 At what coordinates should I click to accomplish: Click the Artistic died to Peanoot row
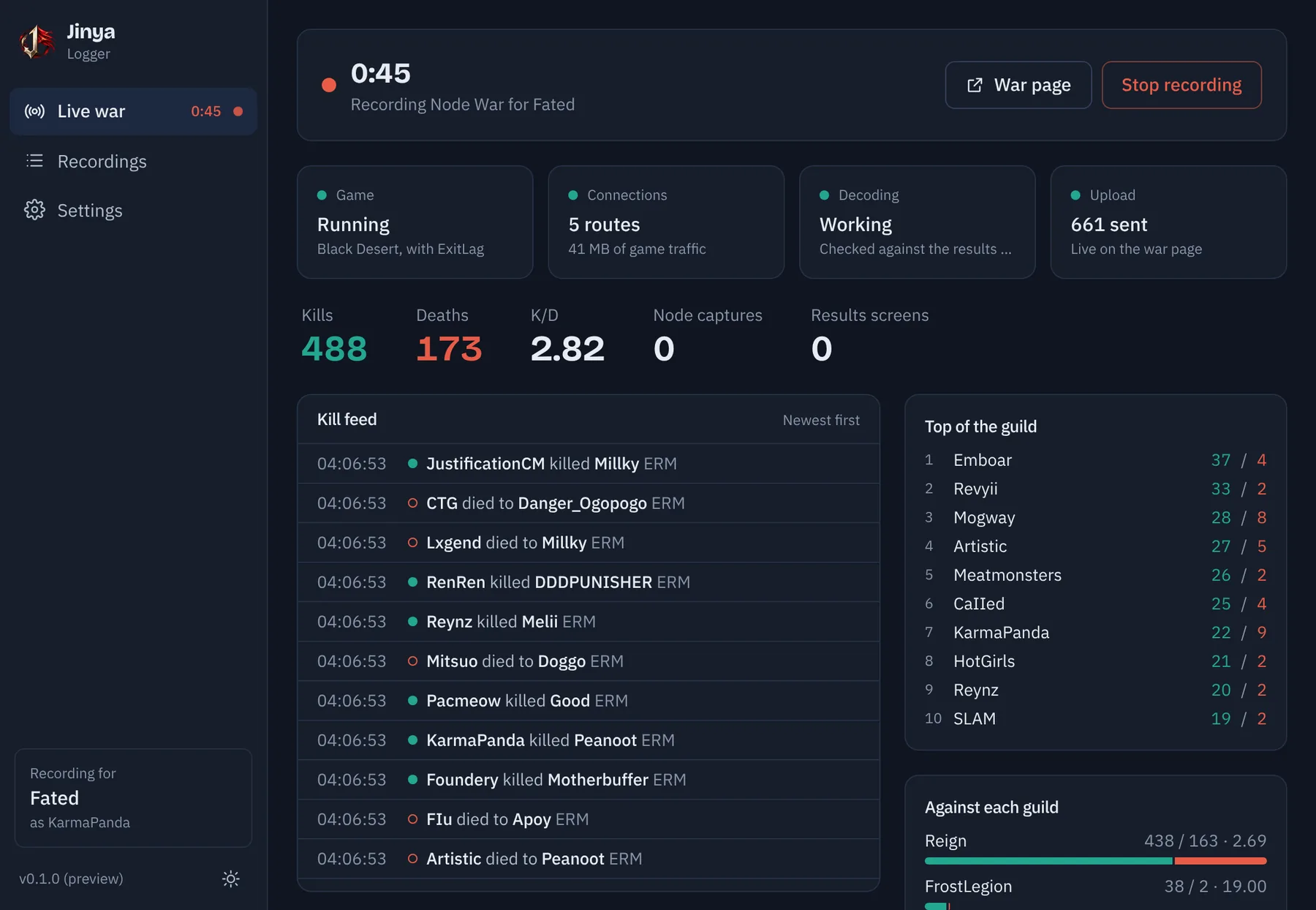click(588, 859)
